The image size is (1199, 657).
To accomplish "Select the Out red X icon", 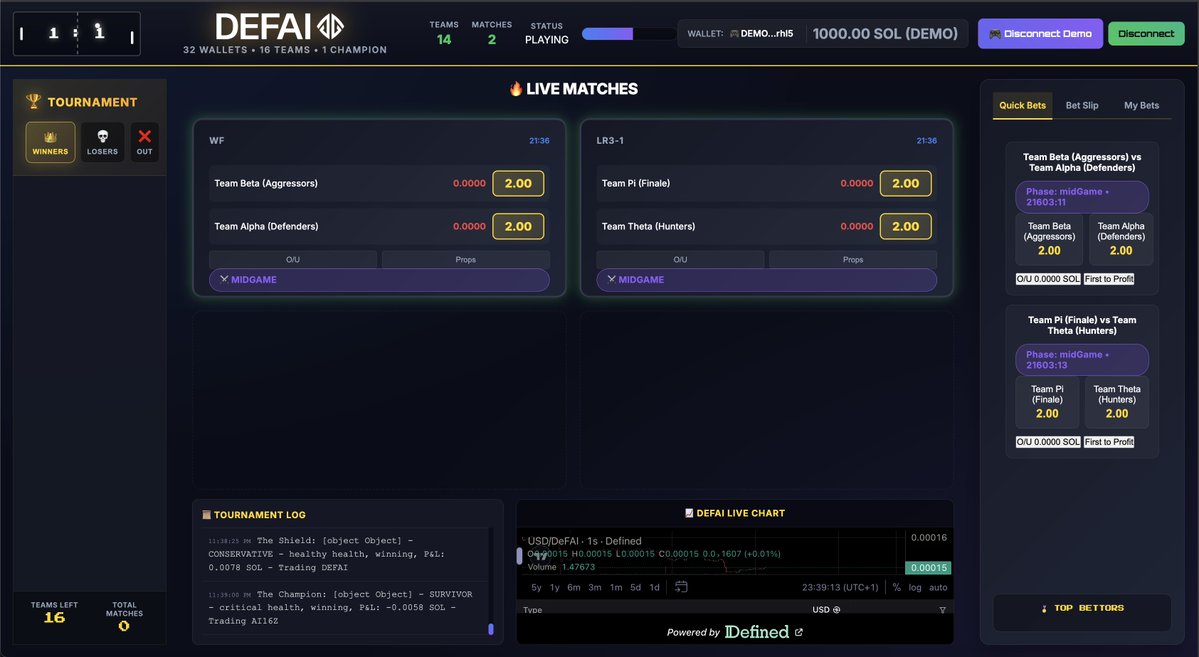I will (x=145, y=136).
